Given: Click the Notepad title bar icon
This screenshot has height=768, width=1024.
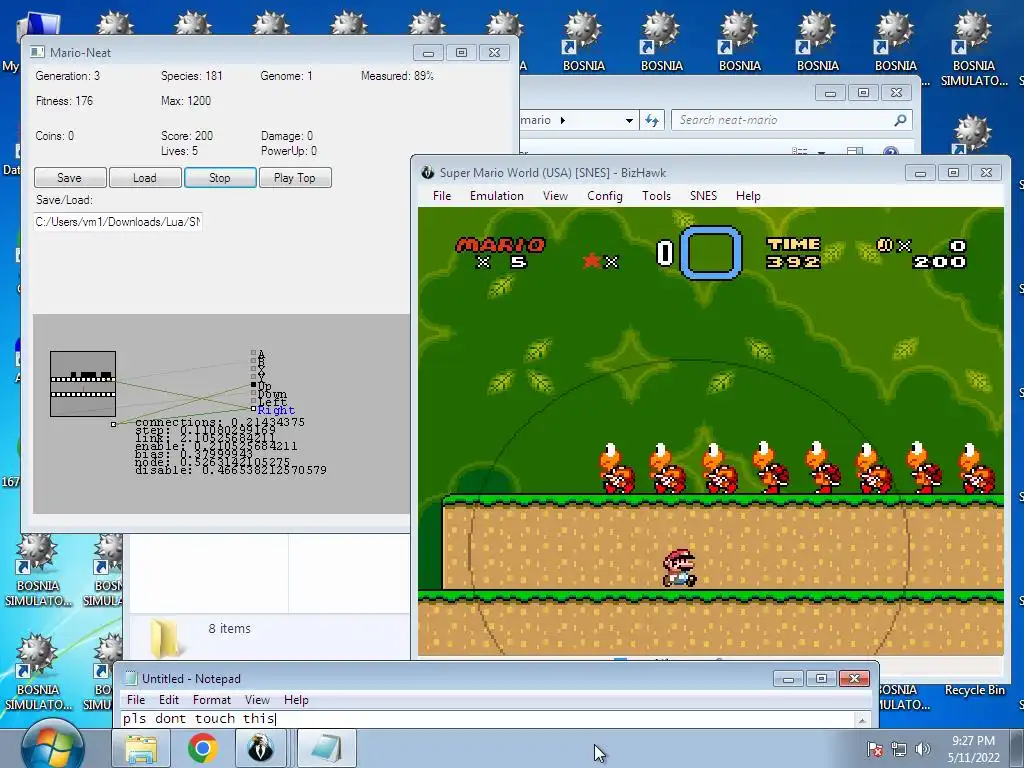Looking at the screenshot, I should [131, 679].
